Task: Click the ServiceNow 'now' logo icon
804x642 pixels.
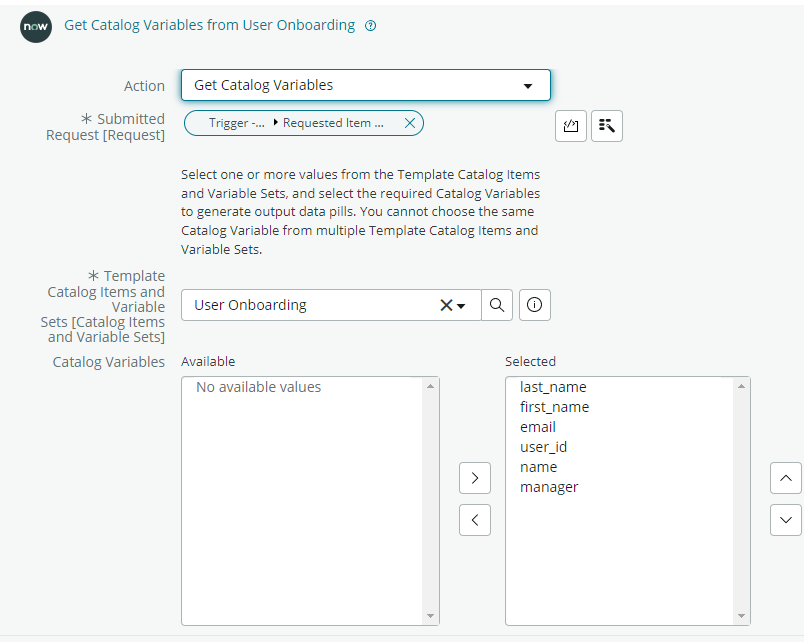Action: click(36, 27)
